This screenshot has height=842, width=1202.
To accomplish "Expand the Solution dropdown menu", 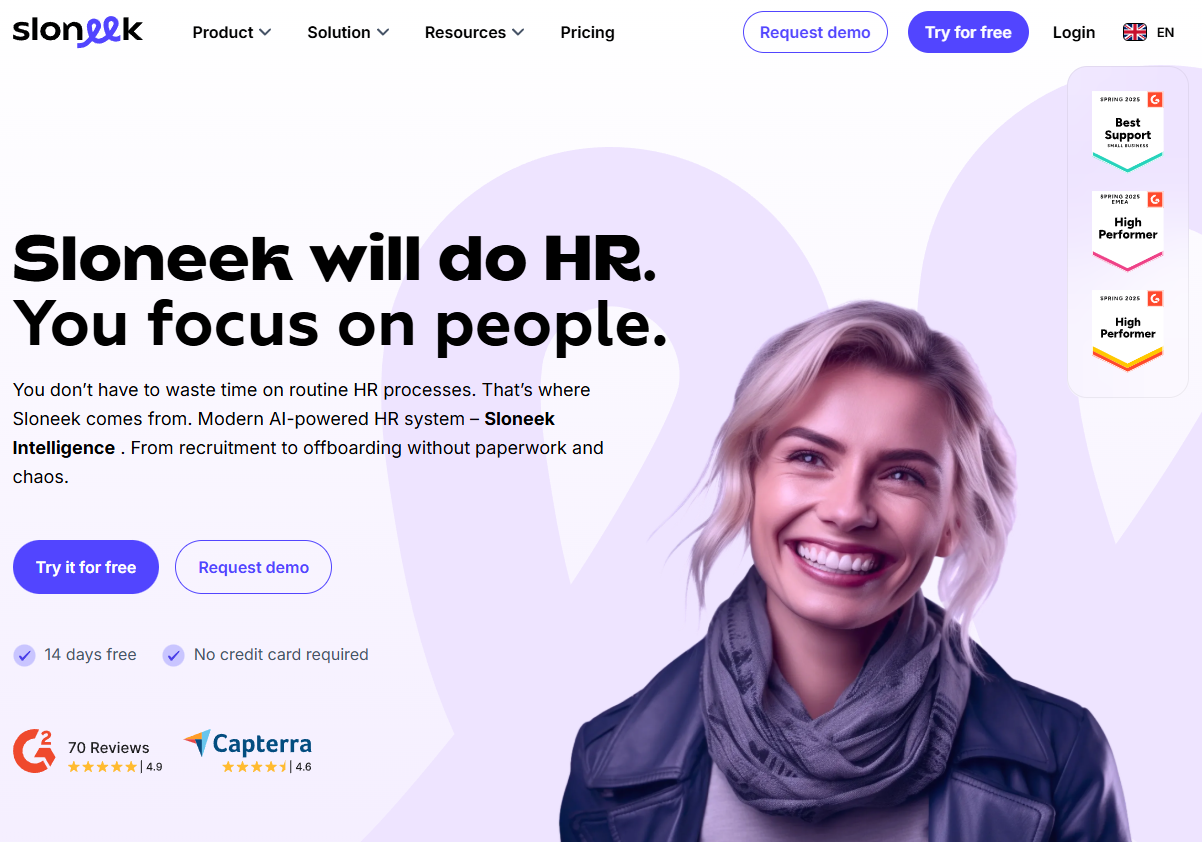I will tap(348, 32).
